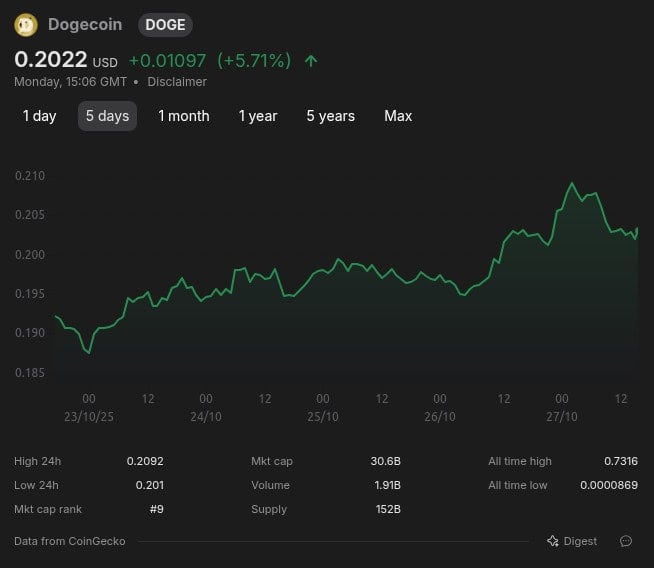This screenshot has width=654, height=568.
Task: Click the chart's peak near 27/10
Action: [572, 184]
